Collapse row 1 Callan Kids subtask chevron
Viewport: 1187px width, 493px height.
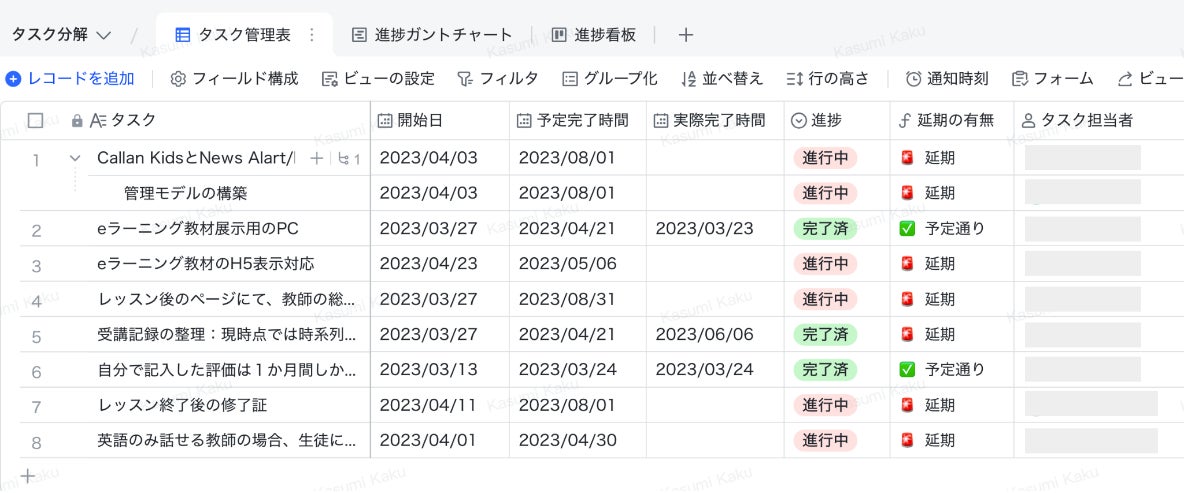(75, 158)
